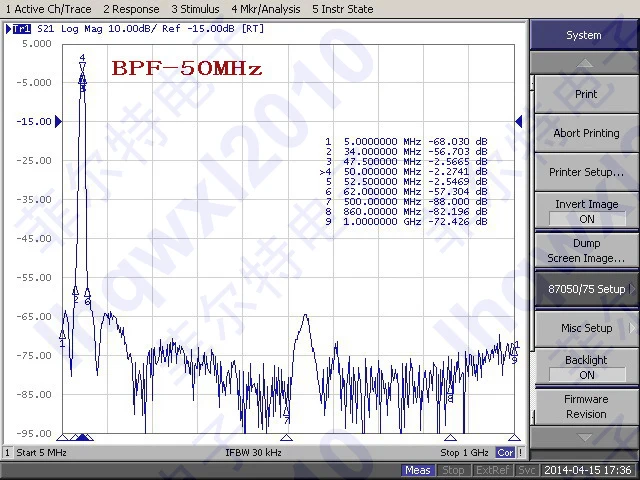Select marker 8 on trace near 860 MHz

pos(450,392)
